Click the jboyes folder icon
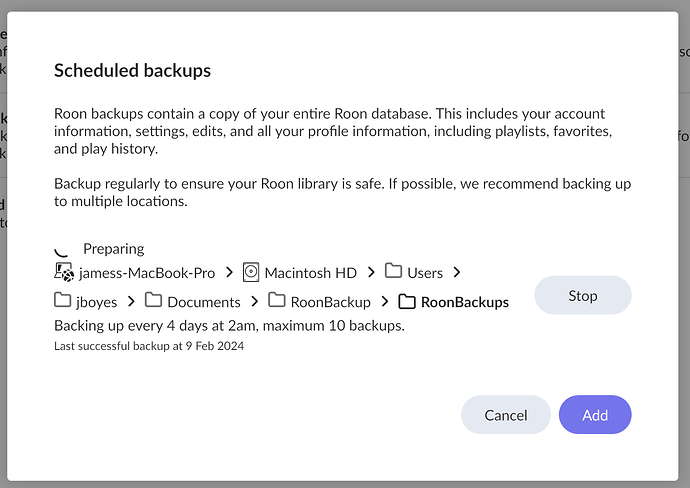This screenshot has height=488, width=690. 62,300
